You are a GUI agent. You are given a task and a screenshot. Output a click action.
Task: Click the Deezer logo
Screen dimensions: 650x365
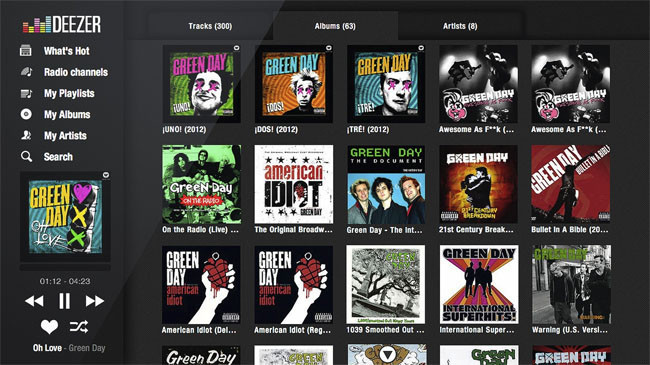coord(62,24)
